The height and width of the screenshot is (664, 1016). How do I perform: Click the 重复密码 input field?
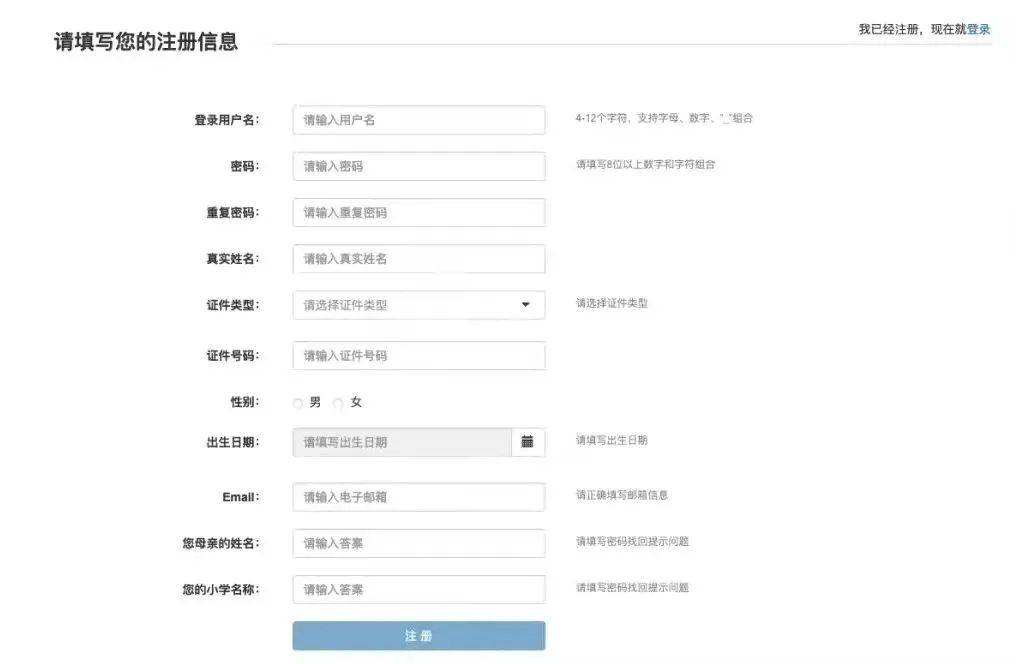point(418,212)
